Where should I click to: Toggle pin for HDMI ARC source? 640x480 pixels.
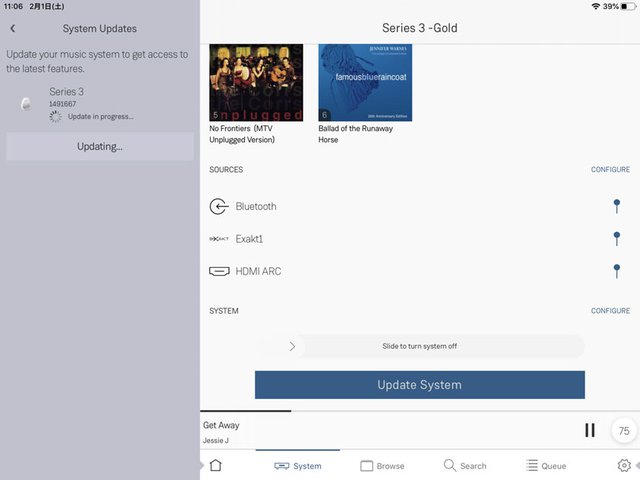(617, 270)
